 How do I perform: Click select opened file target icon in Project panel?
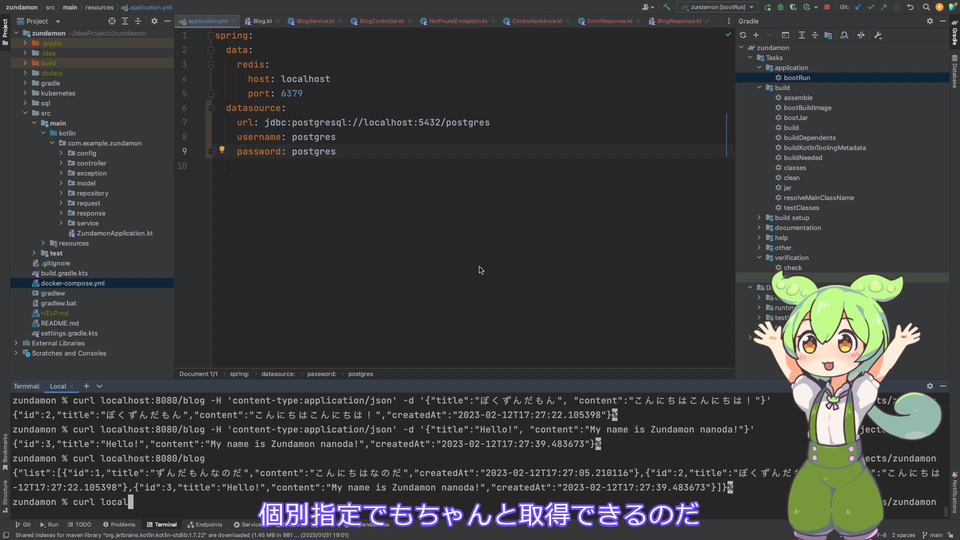point(112,21)
